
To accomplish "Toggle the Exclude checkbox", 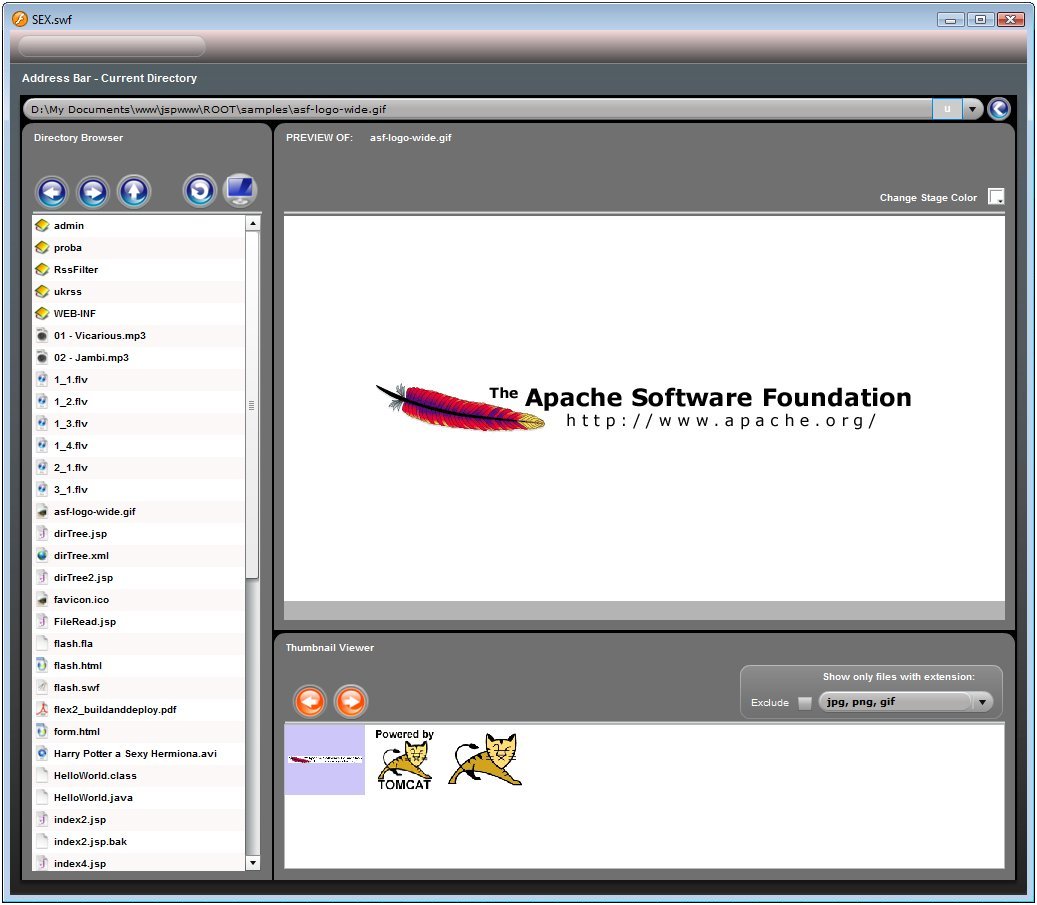I will [x=804, y=703].
